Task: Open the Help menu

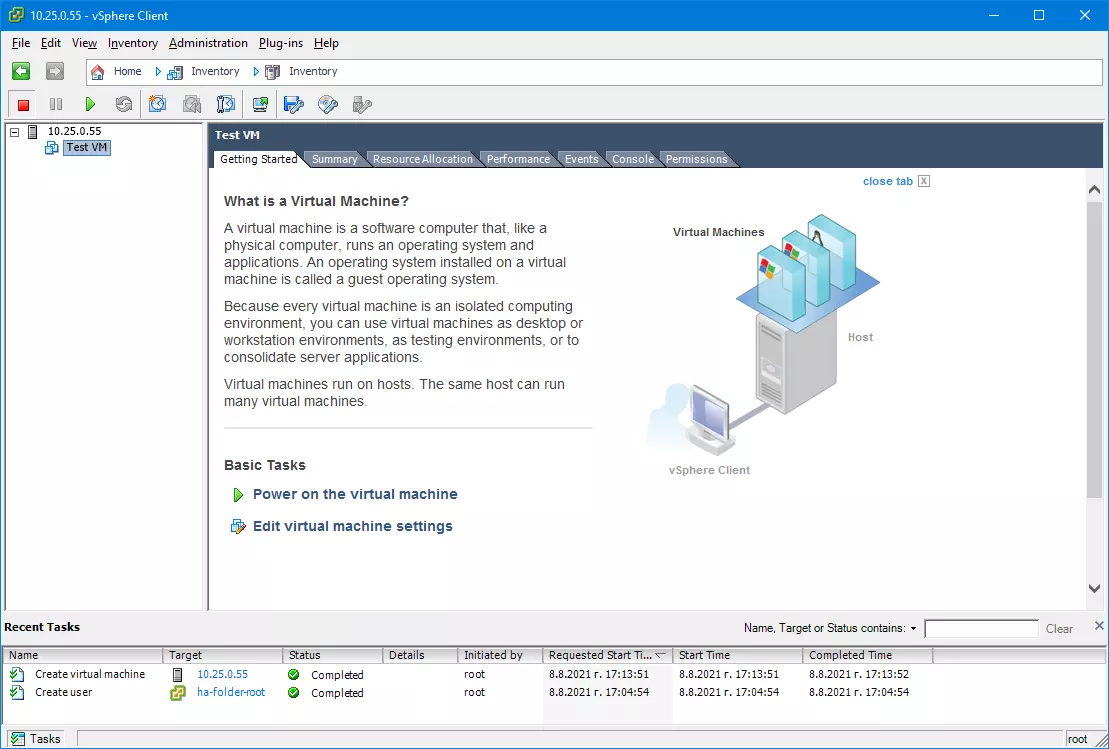Action: (x=326, y=43)
